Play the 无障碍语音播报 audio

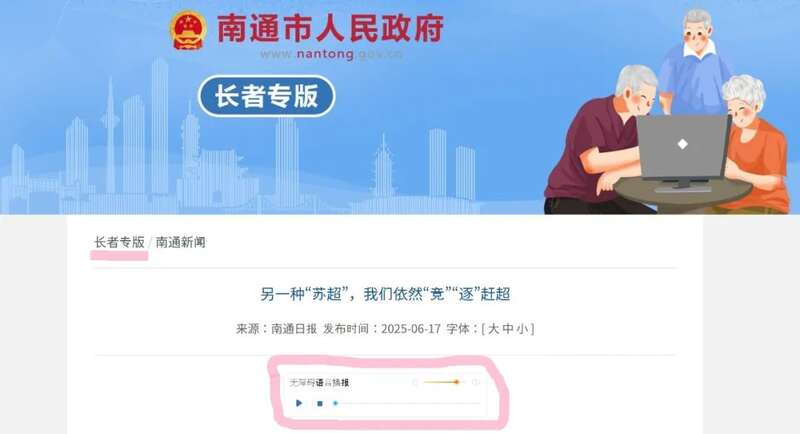[x=299, y=403]
